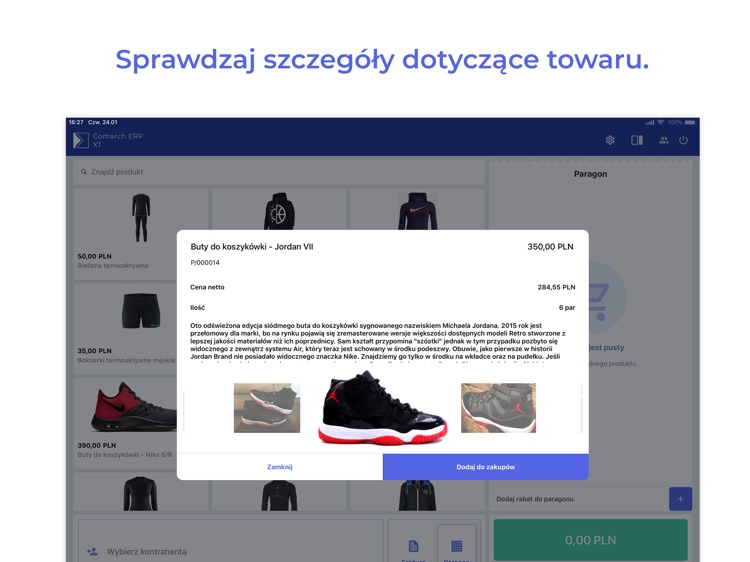The height and width of the screenshot is (562, 750).
Task: Open Buty do koszykówki Nike B/R tile
Action: tap(125, 422)
